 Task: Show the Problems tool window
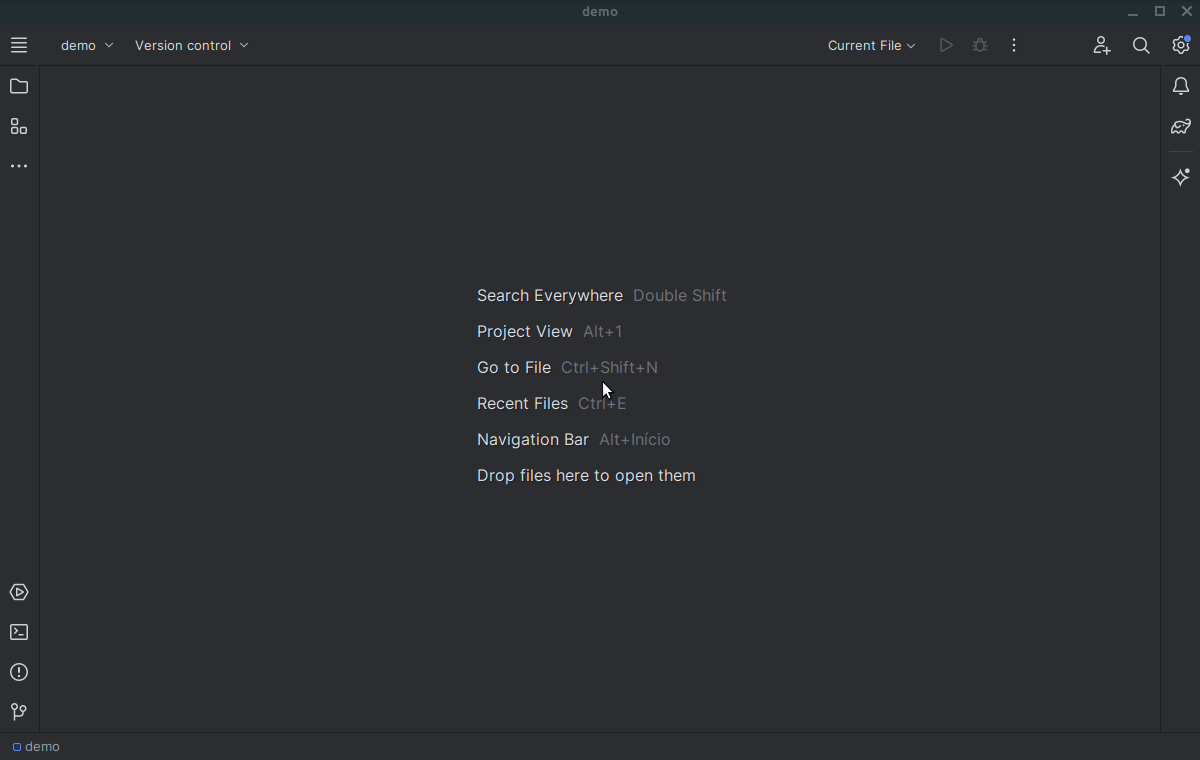(19, 673)
